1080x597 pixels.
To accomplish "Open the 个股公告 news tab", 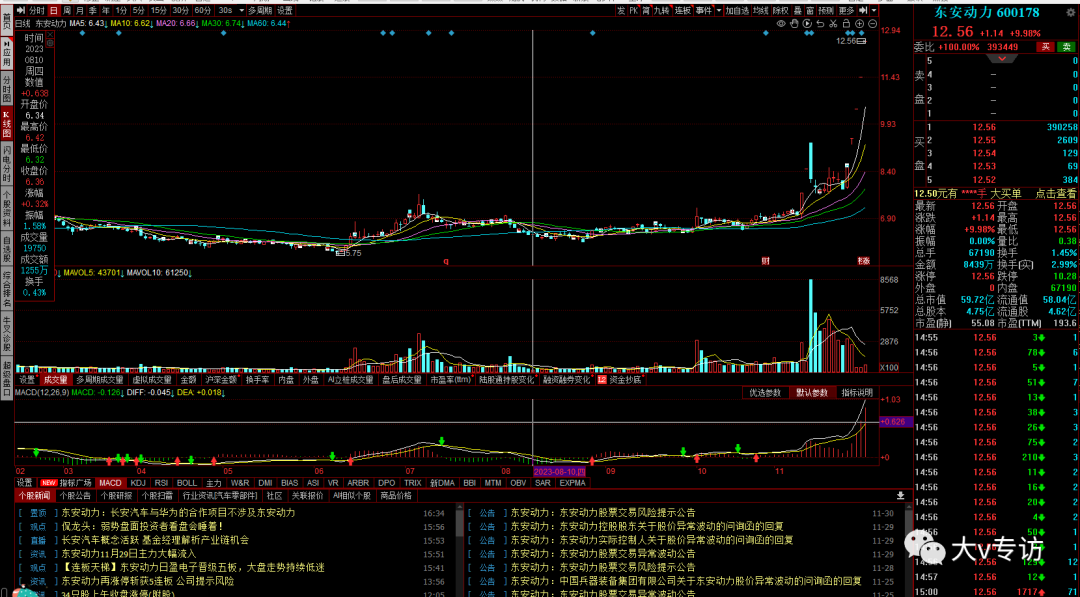I will (75, 495).
